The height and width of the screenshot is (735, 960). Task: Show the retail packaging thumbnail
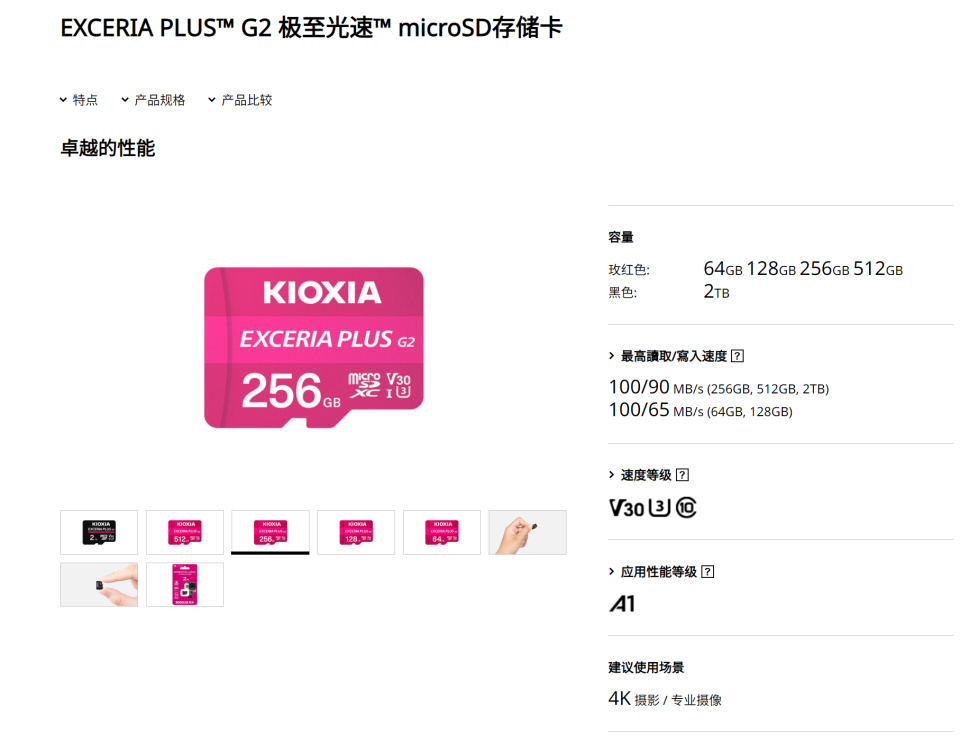(x=185, y=584)
